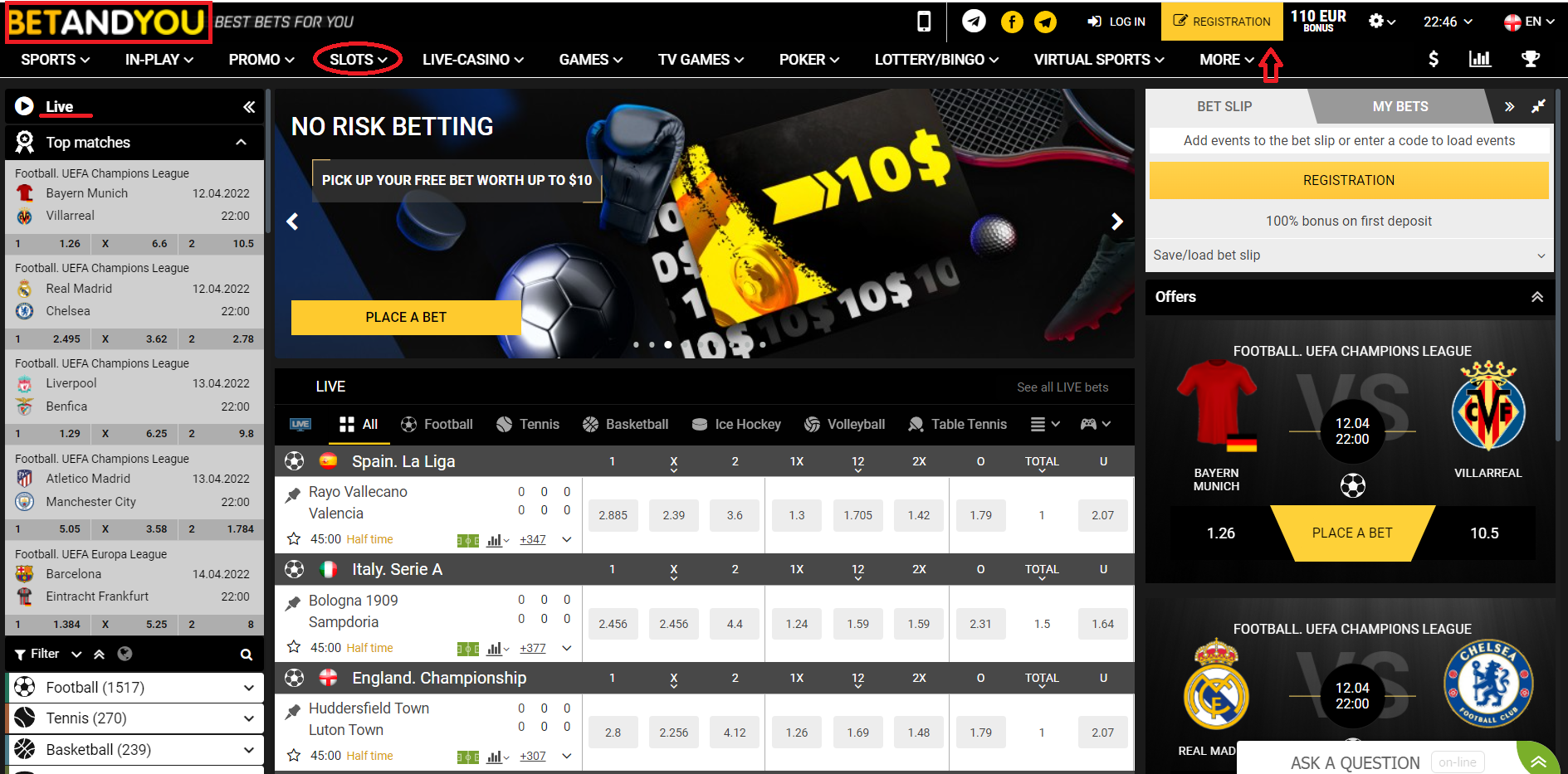Screen dimensions: 1568x774
Task: Open the gamepad esports filter icon
Action: pyautogui.click(x=1095, y=424)
